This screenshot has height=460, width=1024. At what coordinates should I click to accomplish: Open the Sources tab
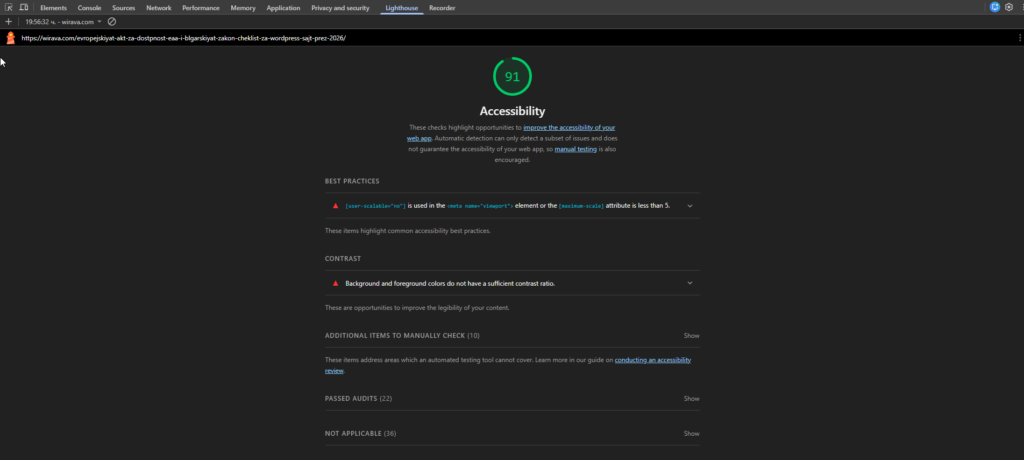point(123,8)
